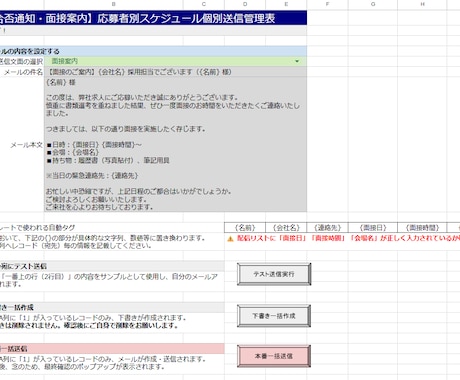The width and height of the screenshot is (460, 380).
Task: Select column F header
Action: pyautogui.click(x=327, y=4)
